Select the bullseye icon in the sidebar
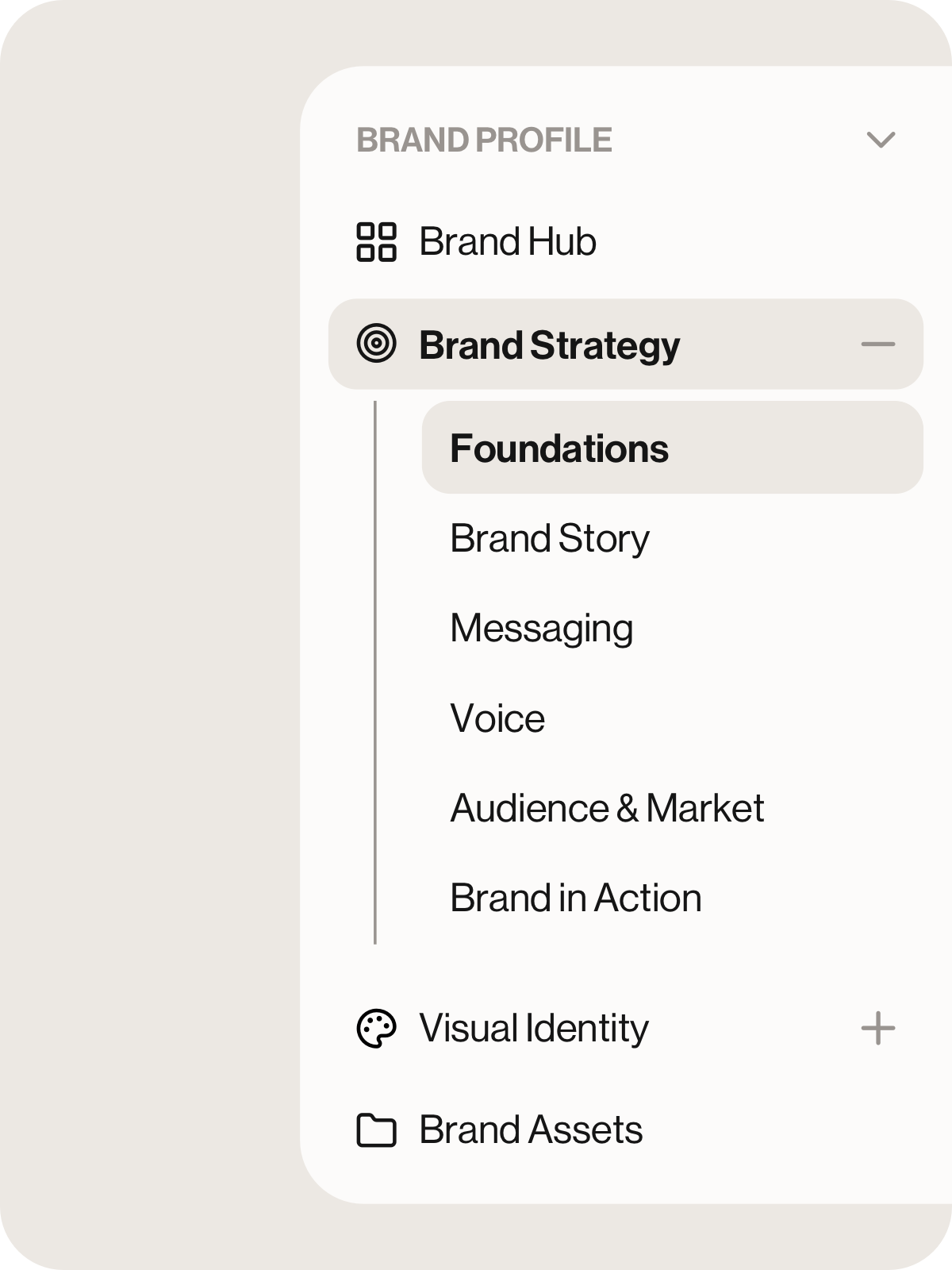 coord(378,345)
